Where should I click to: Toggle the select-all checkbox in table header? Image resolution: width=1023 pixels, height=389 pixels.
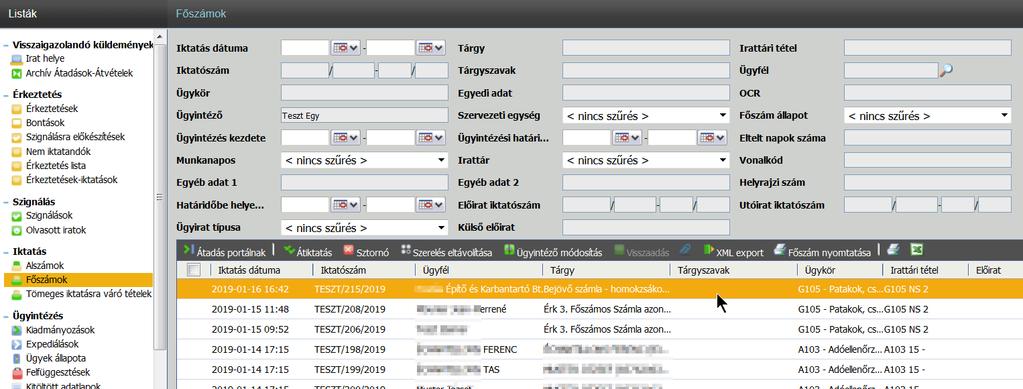coord(194,270)
